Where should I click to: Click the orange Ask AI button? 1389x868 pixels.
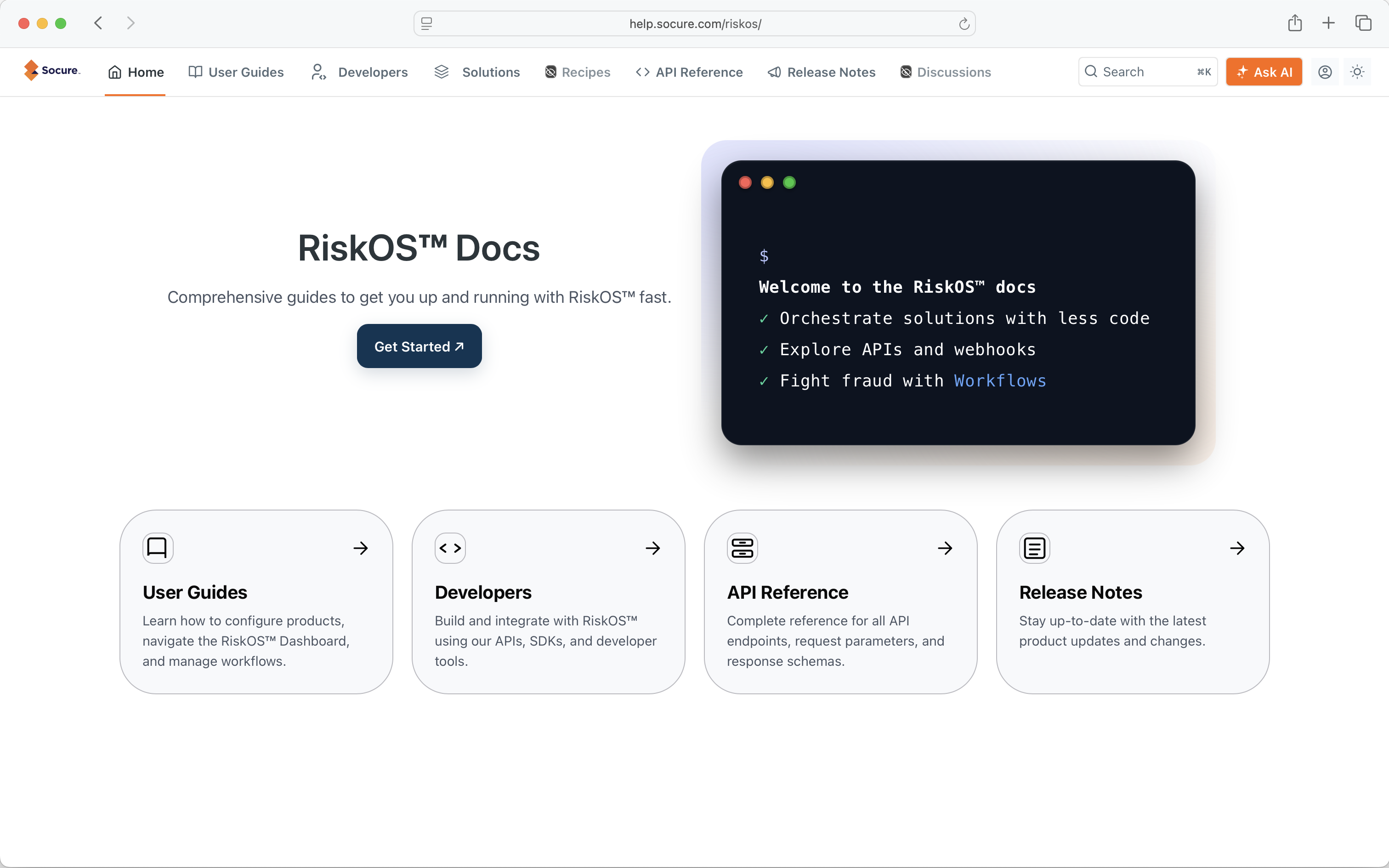click(x=1264, y=71)
